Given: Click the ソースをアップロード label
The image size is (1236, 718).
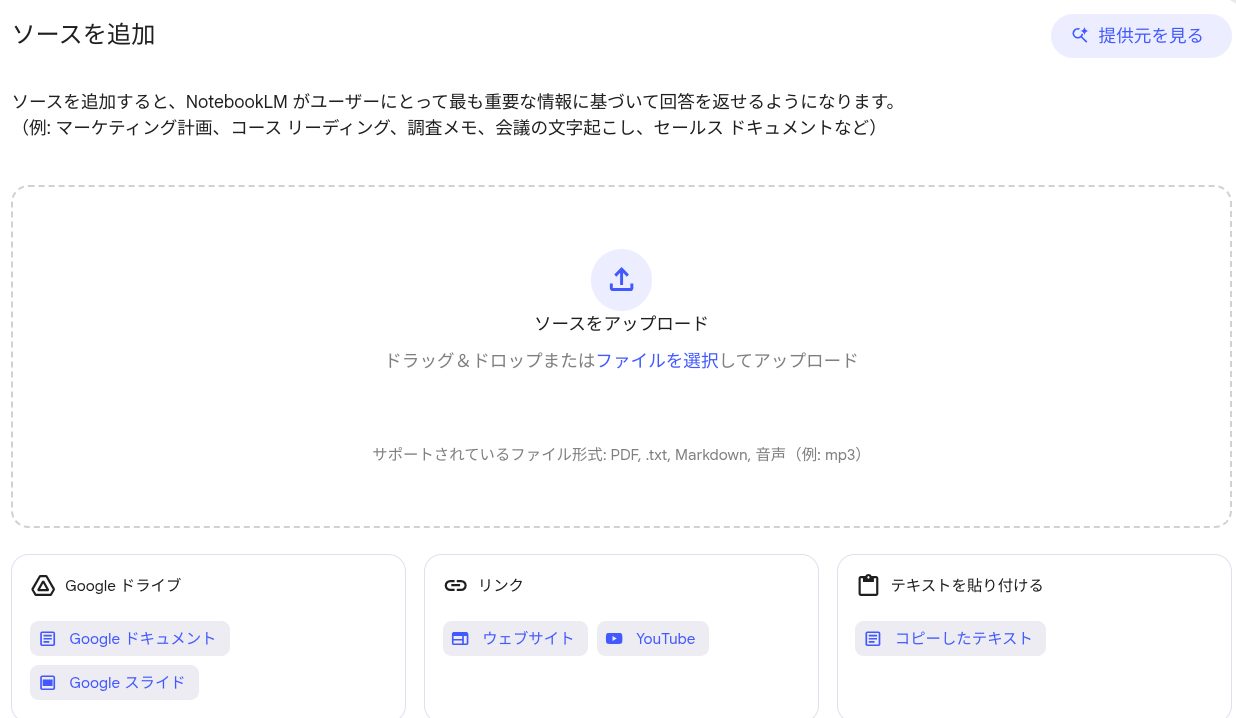Looking at the screenshot, I should click(x=621, y=323).
